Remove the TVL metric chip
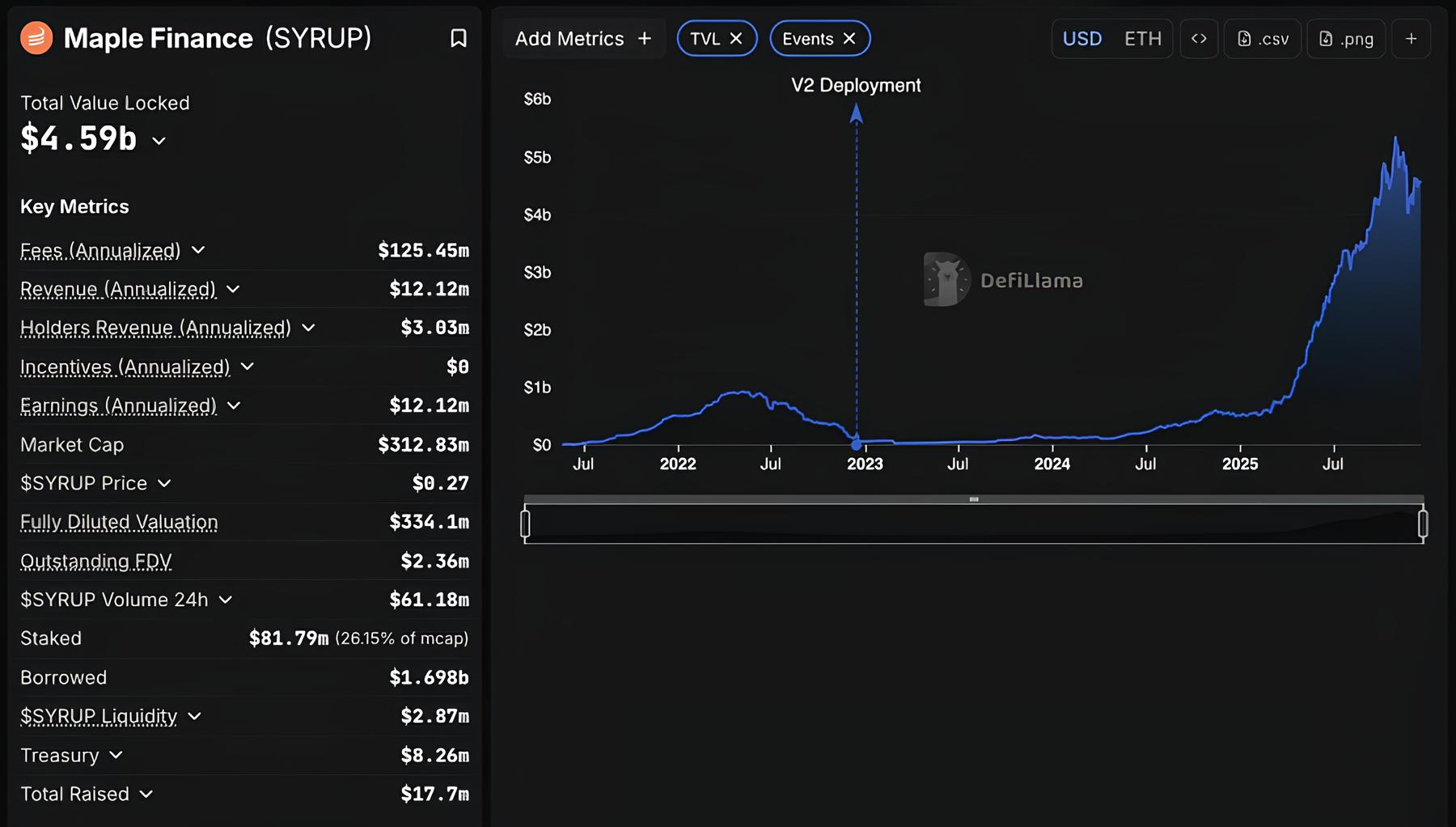The width and height of the screenshot is (1456, 827). [736, 39]
